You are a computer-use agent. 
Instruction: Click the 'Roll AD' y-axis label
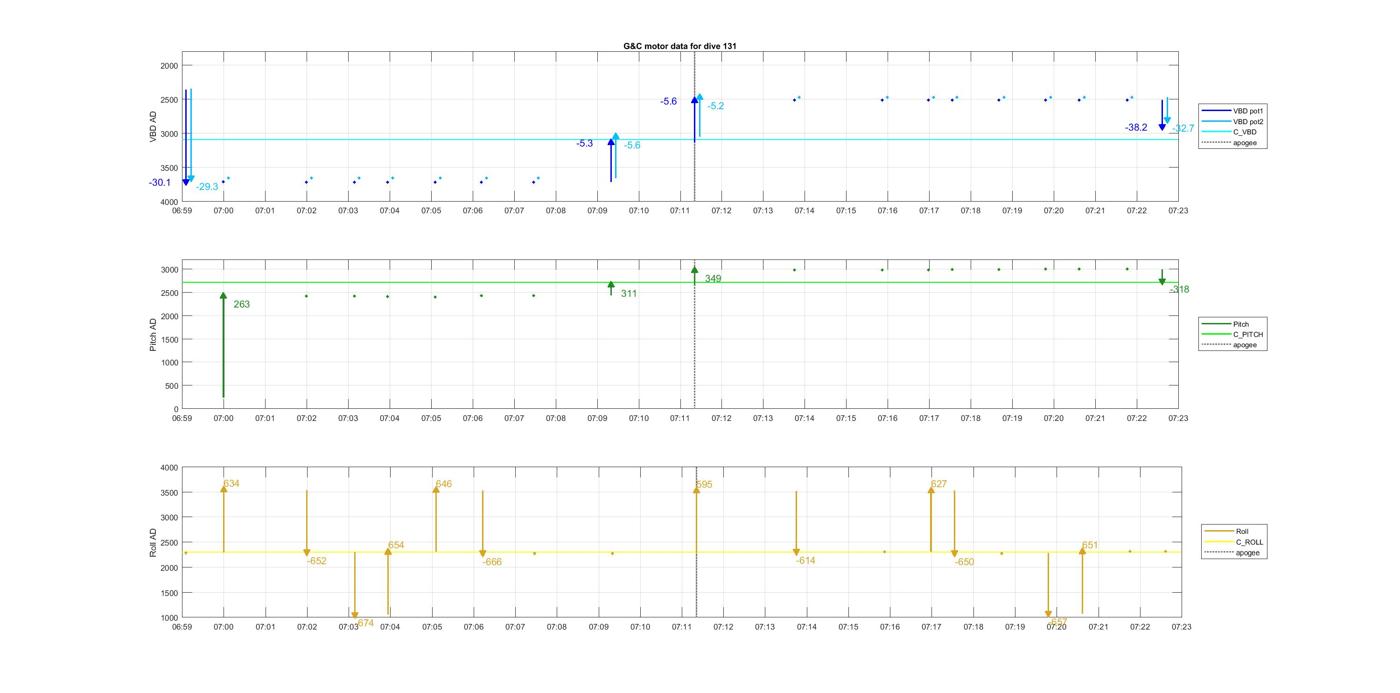click(x=153, y=543)
